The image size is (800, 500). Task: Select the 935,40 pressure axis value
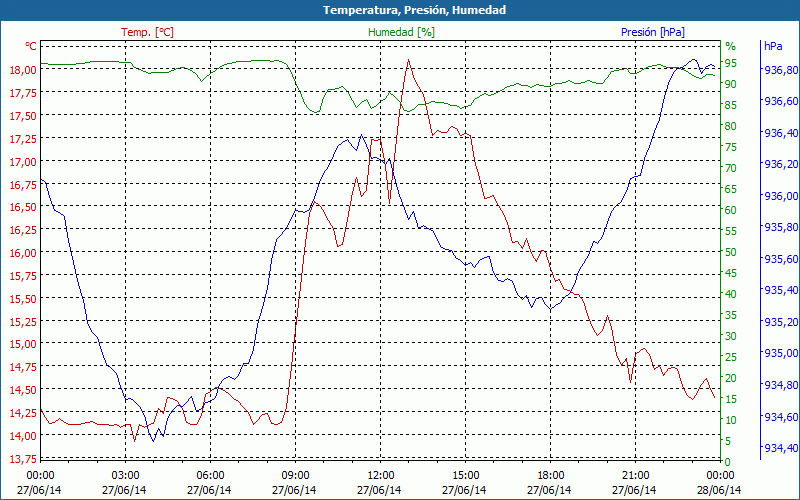(779, 290)
